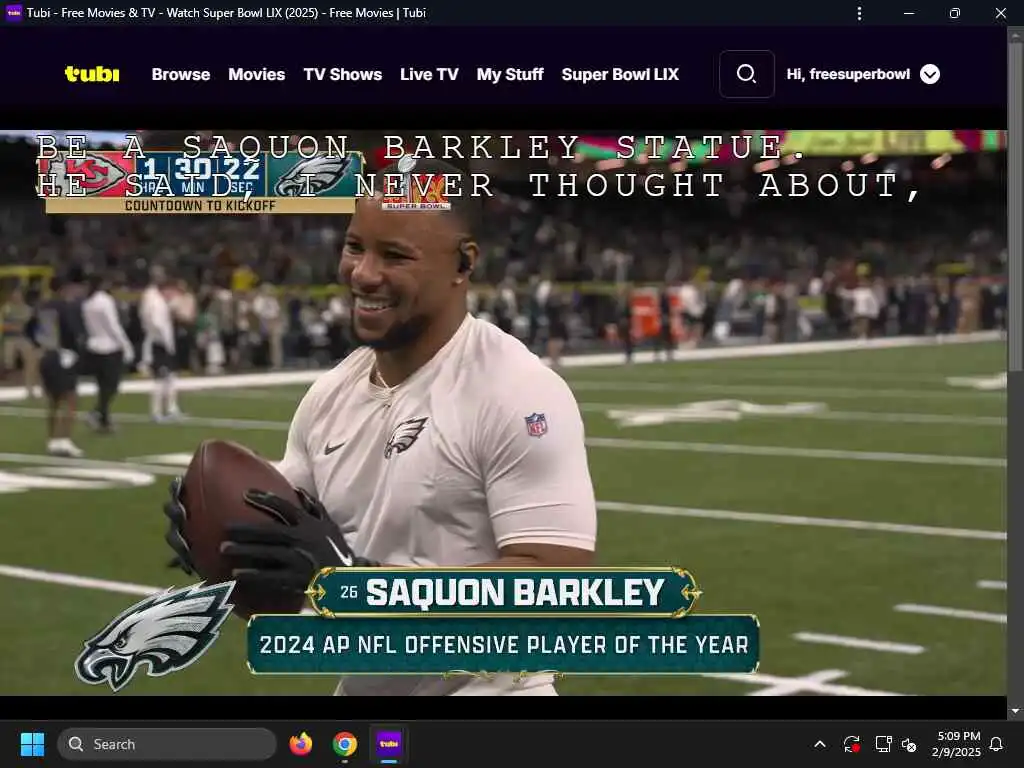1024x768 pixels.
Task: Show hidden system tray icons
Action: coord(820,744)
